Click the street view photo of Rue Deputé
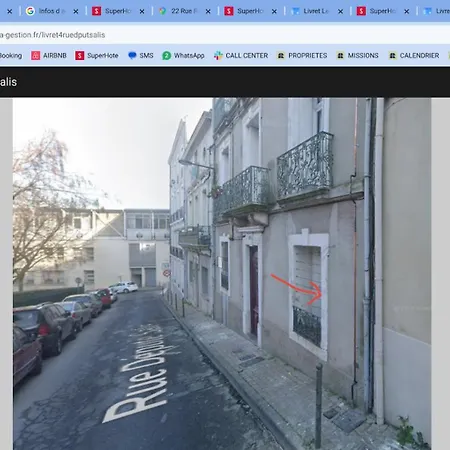 pos(222,273)
